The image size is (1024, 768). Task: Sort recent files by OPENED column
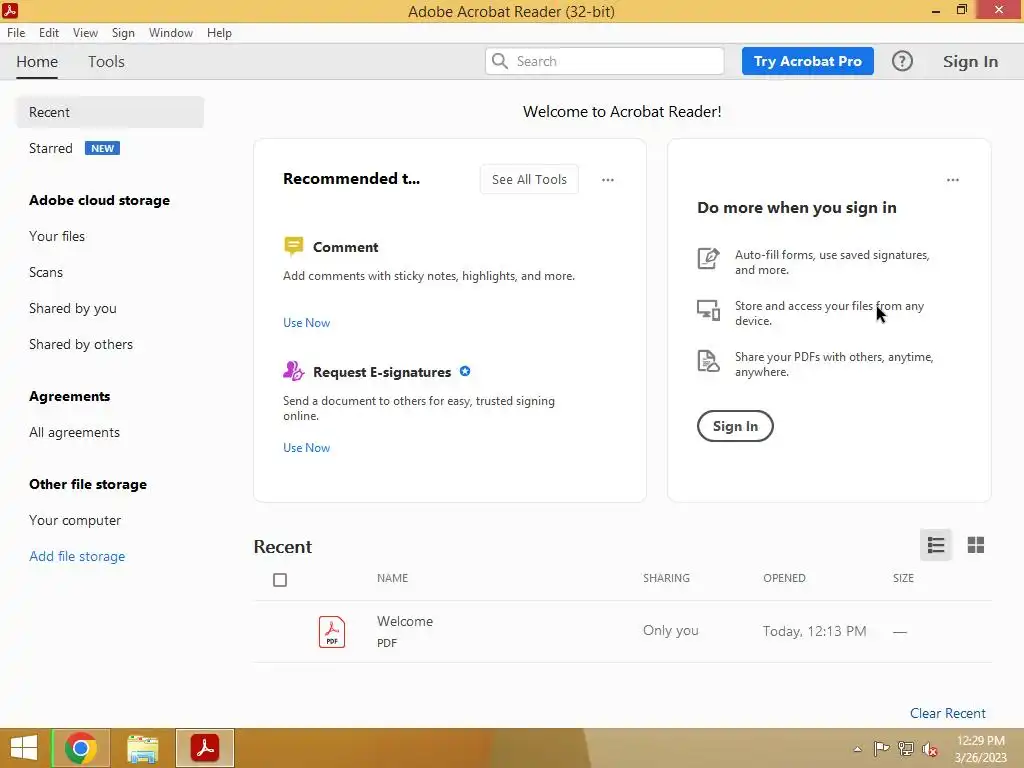click(784, 578)
